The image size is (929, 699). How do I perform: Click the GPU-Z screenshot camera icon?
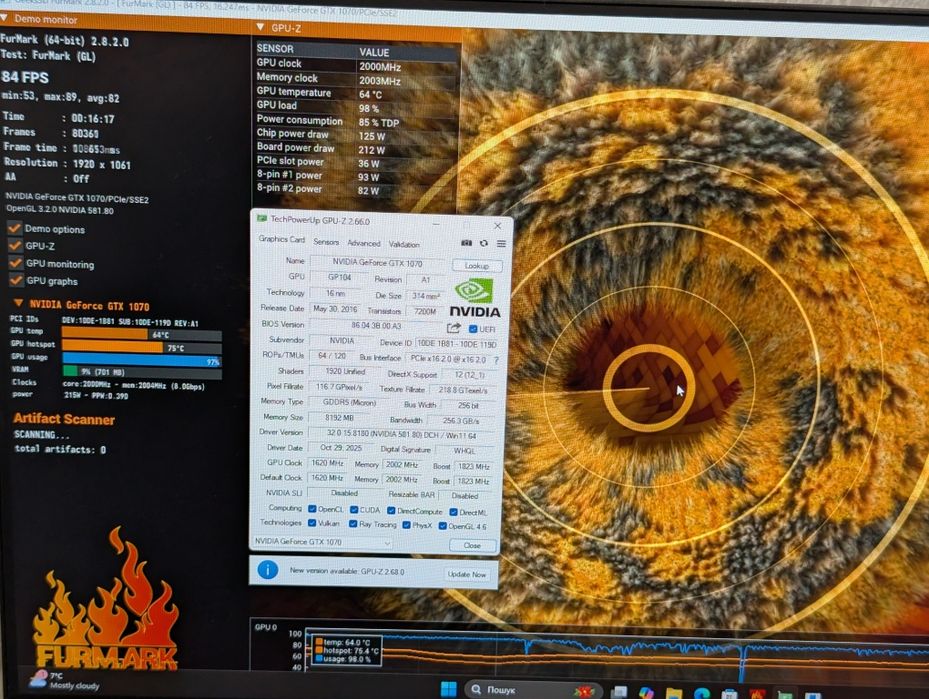pyautogui.click(x=466, y=243)
